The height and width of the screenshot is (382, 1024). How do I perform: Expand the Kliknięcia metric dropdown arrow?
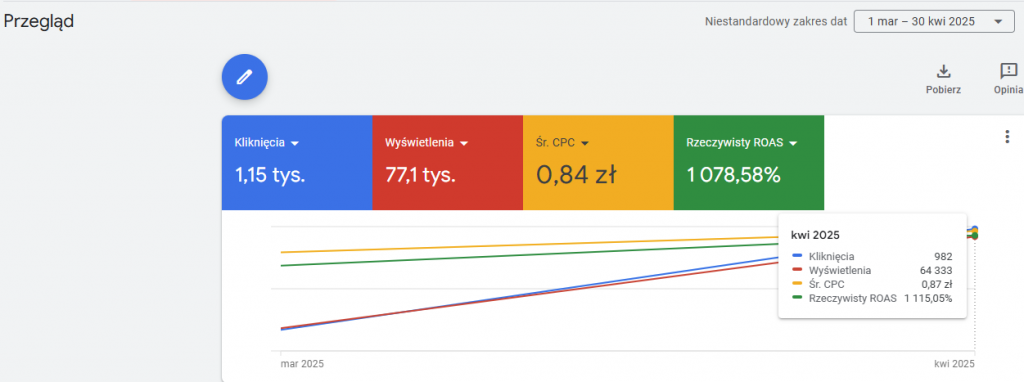tap(295, 143)
